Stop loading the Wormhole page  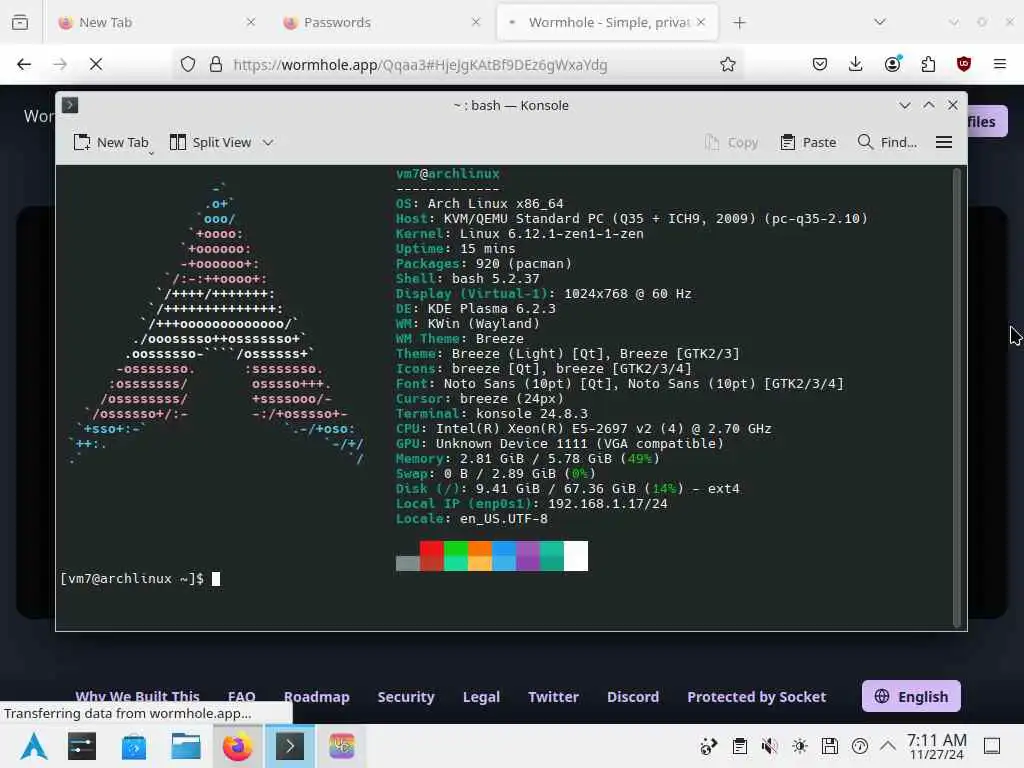(95, 64)
